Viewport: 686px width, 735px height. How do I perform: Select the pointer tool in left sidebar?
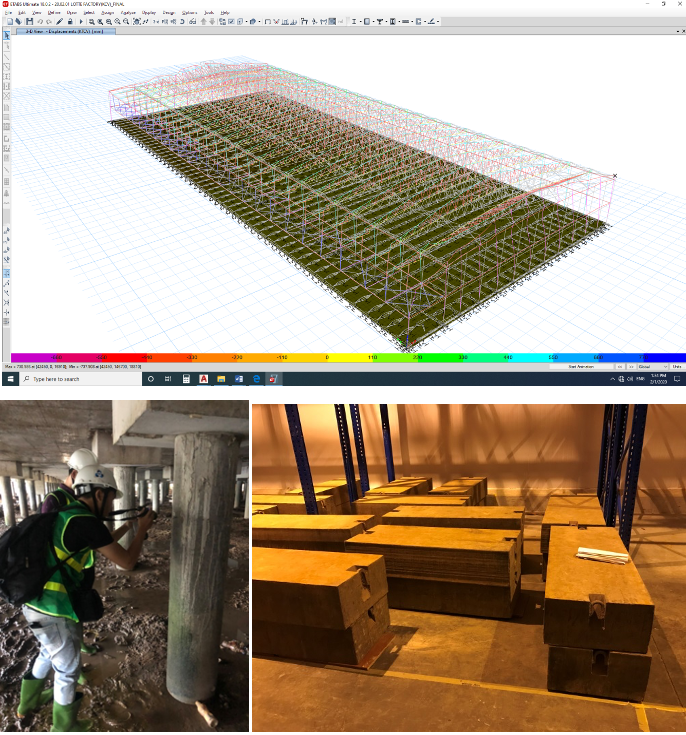(7, 36)
